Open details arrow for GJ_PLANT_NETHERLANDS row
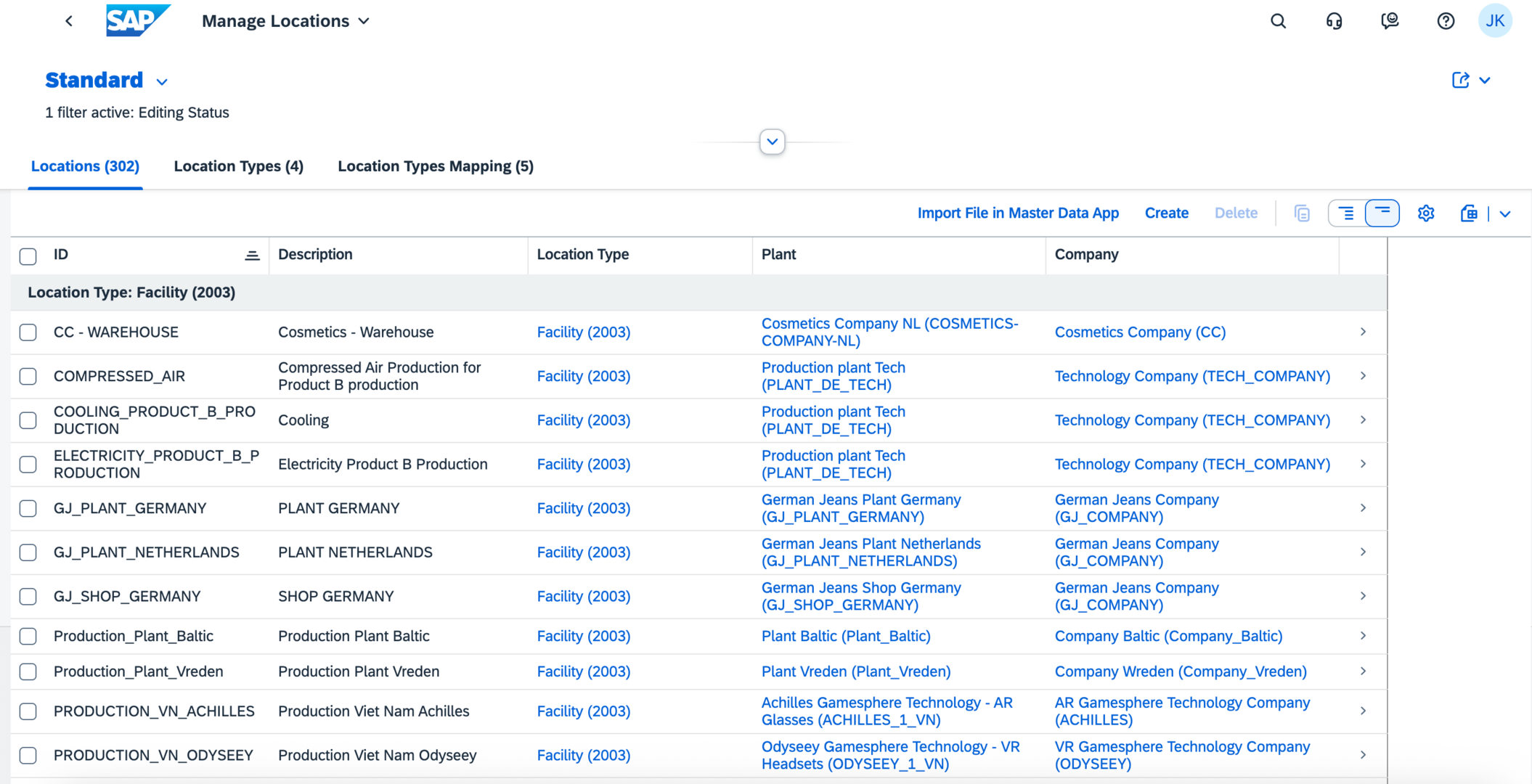 pos(1363,552)
